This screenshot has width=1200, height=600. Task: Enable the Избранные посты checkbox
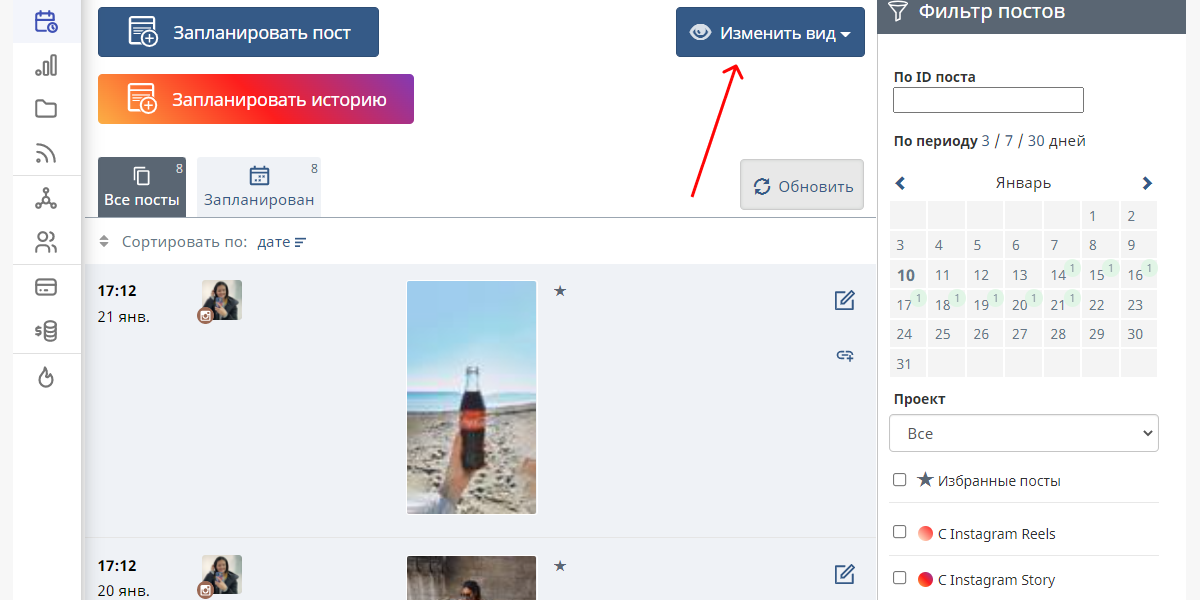click(x=900, y=480)
